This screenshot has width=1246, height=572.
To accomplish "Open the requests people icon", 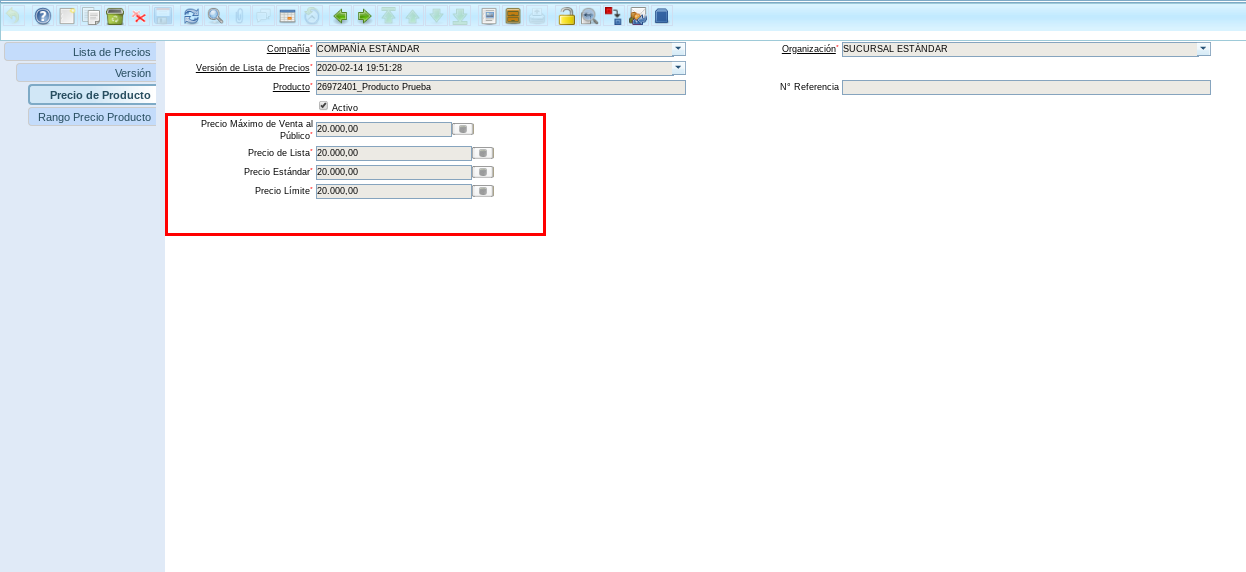I will pos(637,16).
